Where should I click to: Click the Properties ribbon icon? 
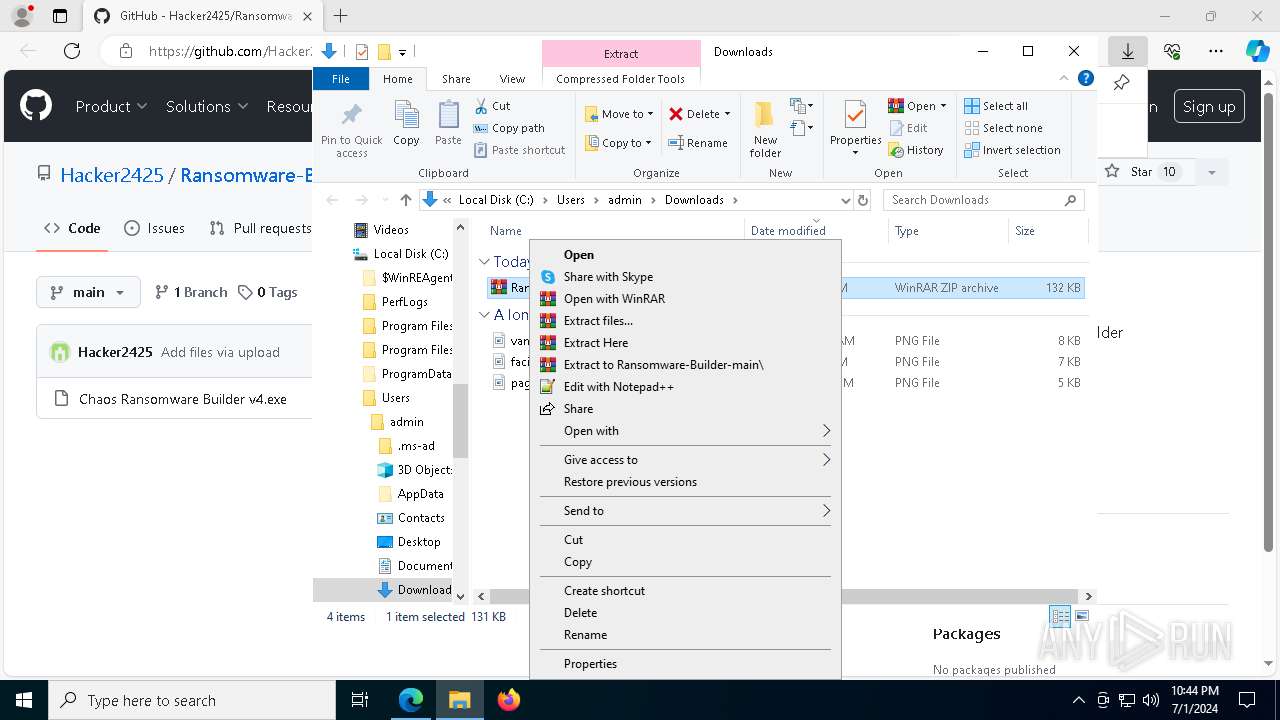coord(855,128)
